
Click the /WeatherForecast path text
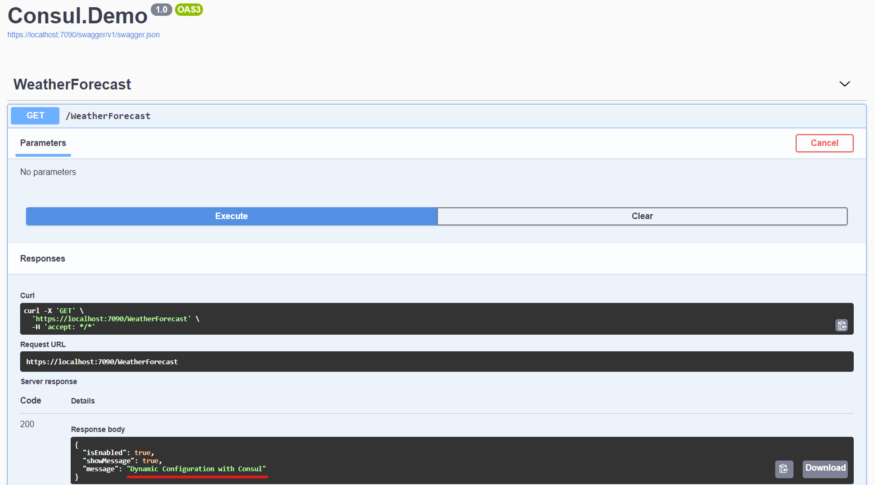click(108, 116)
